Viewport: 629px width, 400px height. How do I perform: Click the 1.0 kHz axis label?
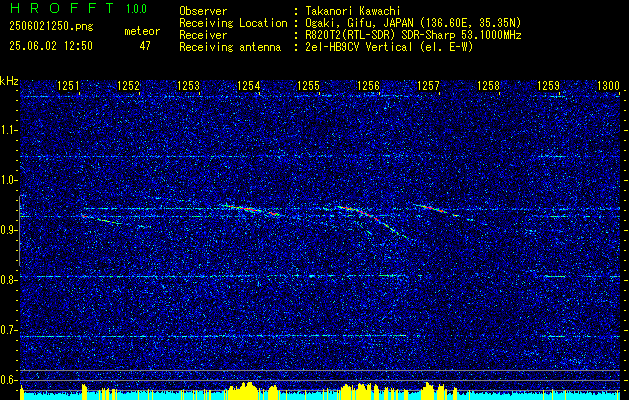(x=9, y=181)
